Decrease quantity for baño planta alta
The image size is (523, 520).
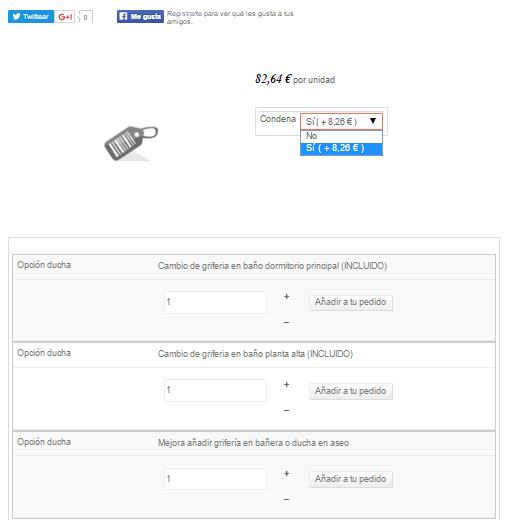click(287, 410)
